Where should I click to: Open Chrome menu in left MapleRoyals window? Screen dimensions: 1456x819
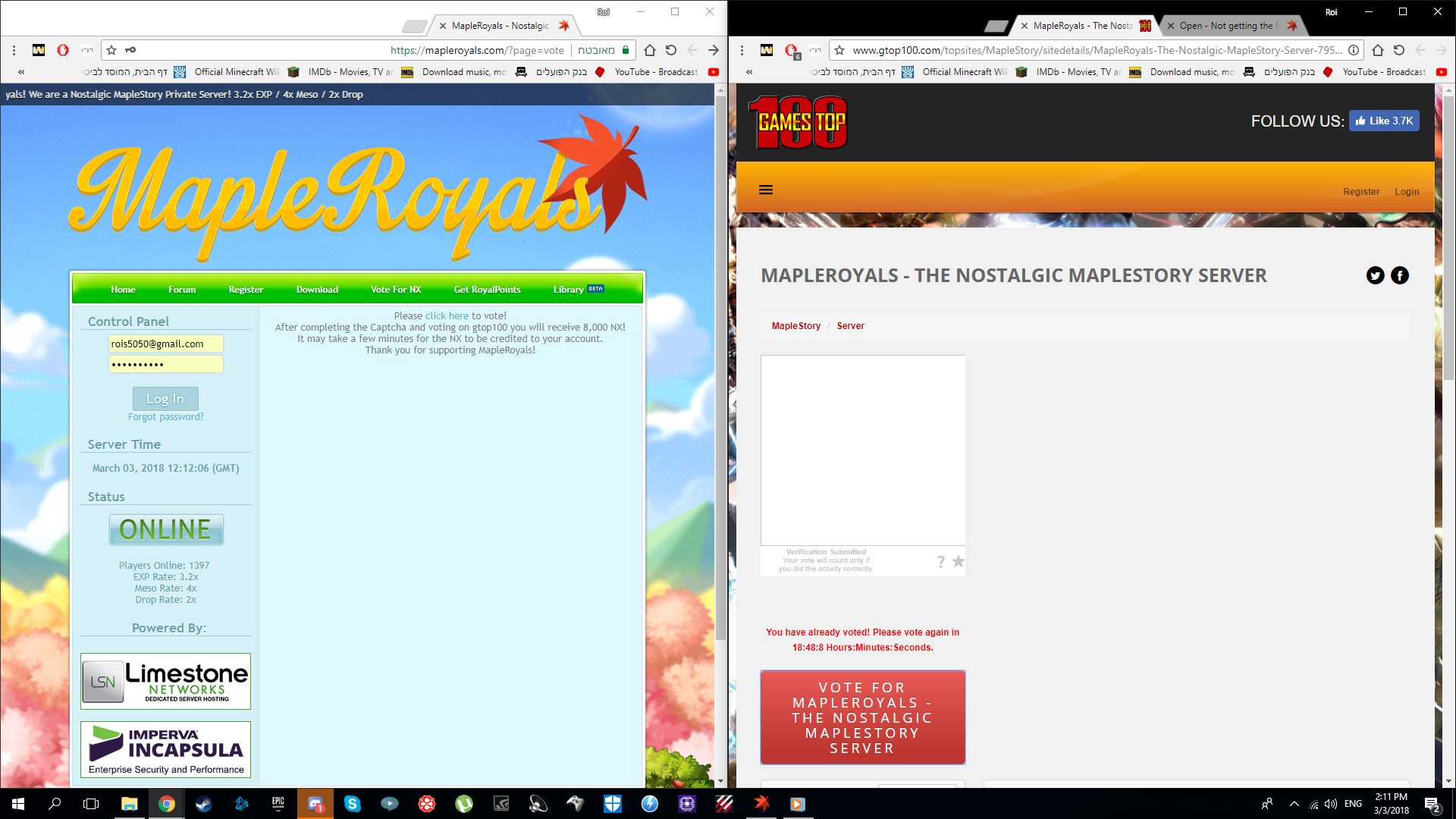(14, 50)
